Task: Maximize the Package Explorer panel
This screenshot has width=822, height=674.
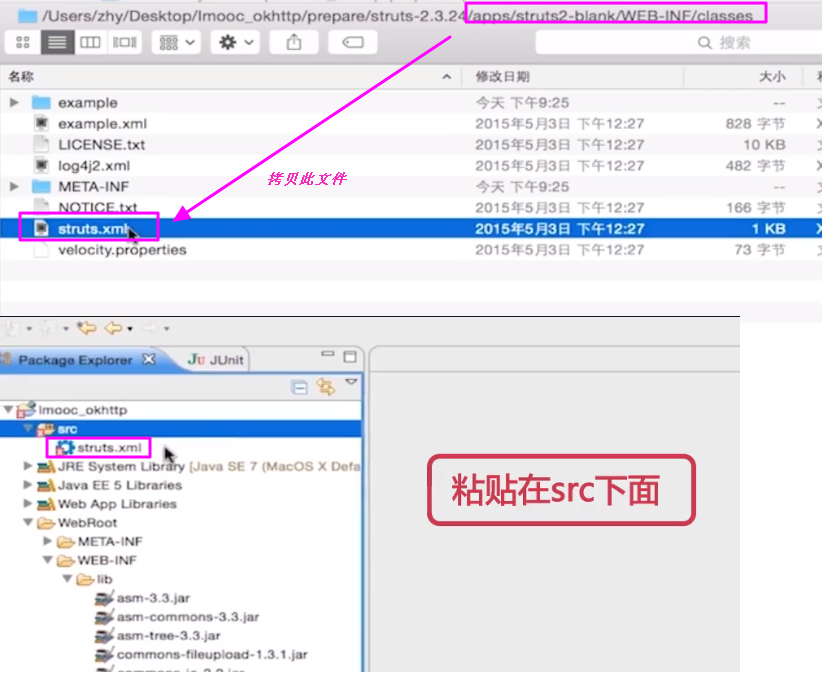Action: click(350, 357)
